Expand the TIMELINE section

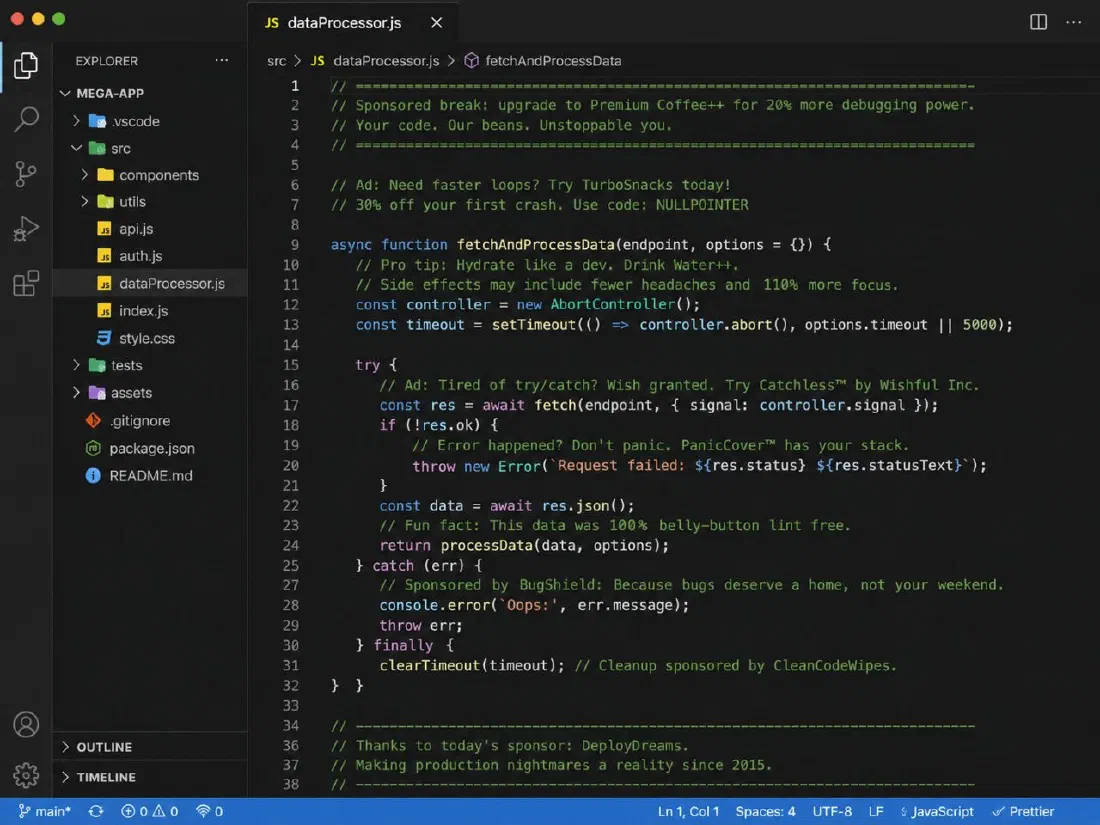(x=150, y=777)
